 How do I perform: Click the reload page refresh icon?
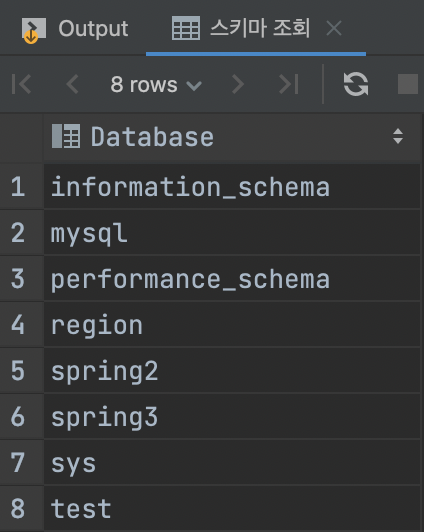[355, 84]
